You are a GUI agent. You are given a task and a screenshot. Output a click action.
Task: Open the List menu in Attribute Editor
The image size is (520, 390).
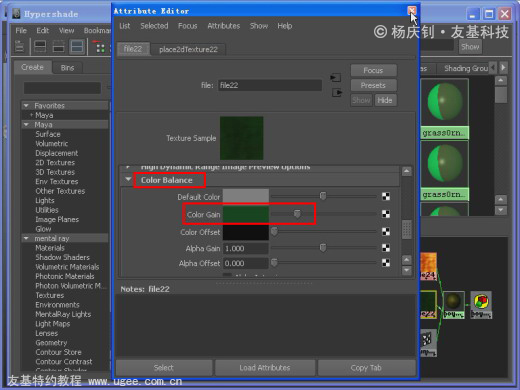(x=125, y=26)
